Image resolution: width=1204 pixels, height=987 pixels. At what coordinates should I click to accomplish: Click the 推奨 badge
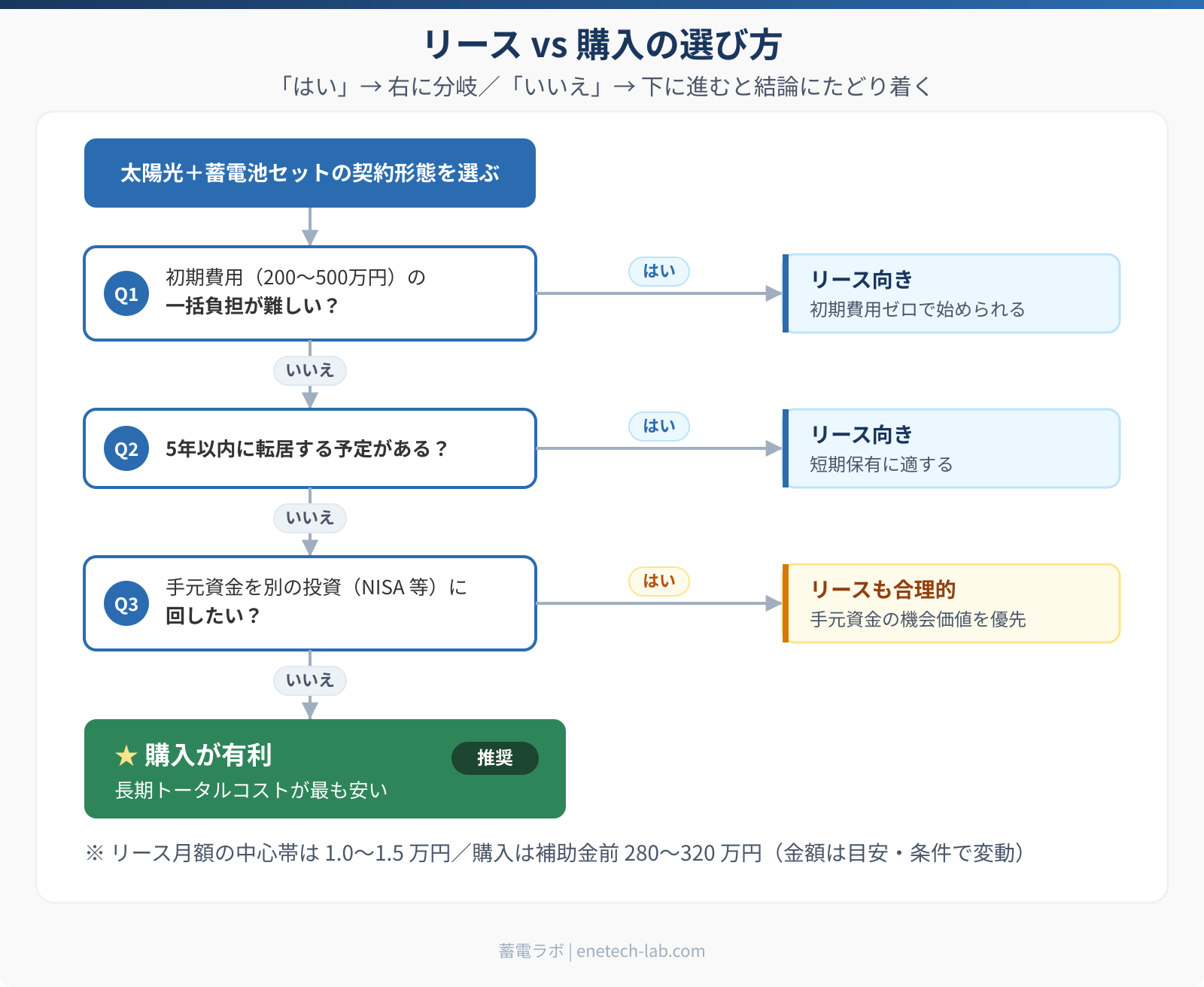(495, 758)
